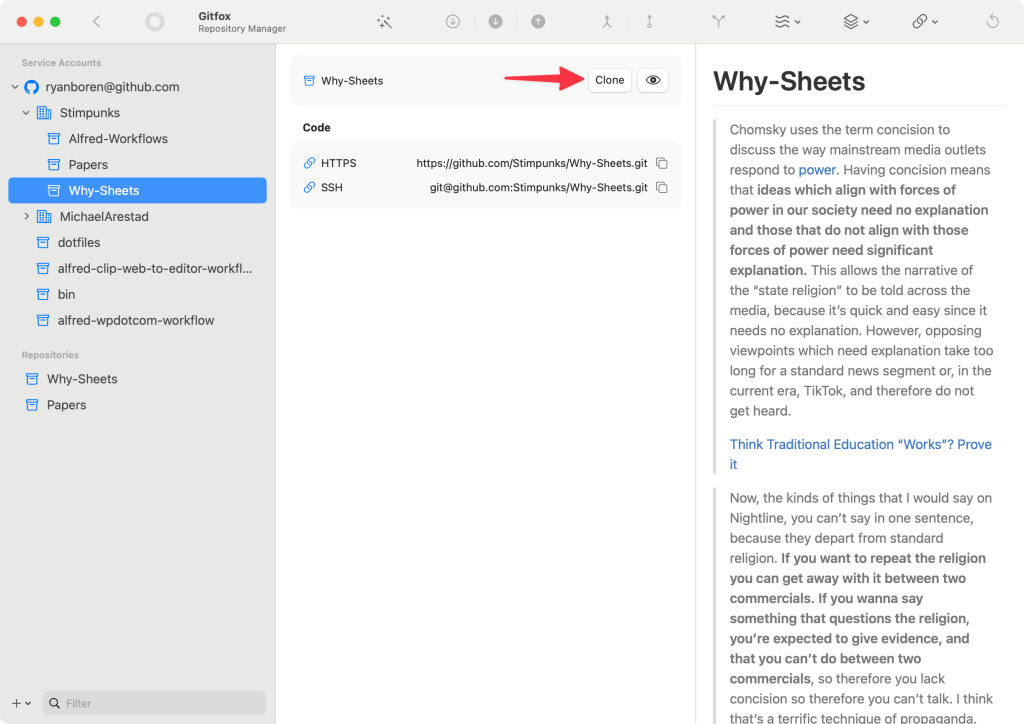Collapse the Stimpunks organization
This screenshot has height=724, width=1024.
coord(26,113)
